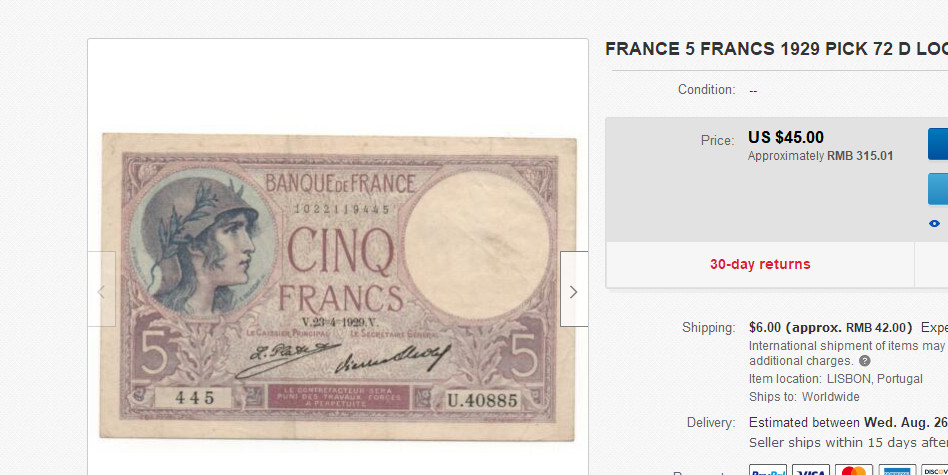Click the approximate RMB 315.01 conversion
The width and height of the screenshot is (948, 475).
click(820, 156)
